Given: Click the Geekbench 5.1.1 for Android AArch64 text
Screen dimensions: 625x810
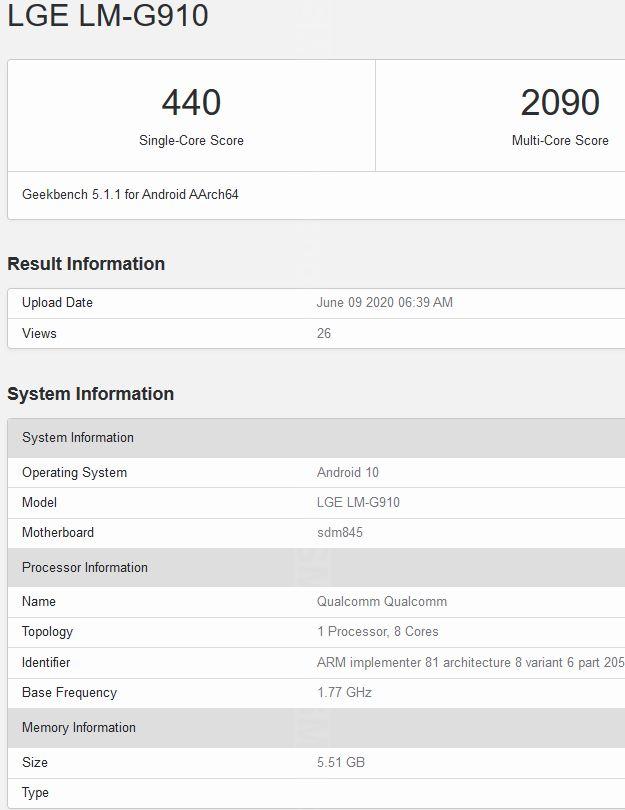Looking at the screenshot, I should (130, 195).
